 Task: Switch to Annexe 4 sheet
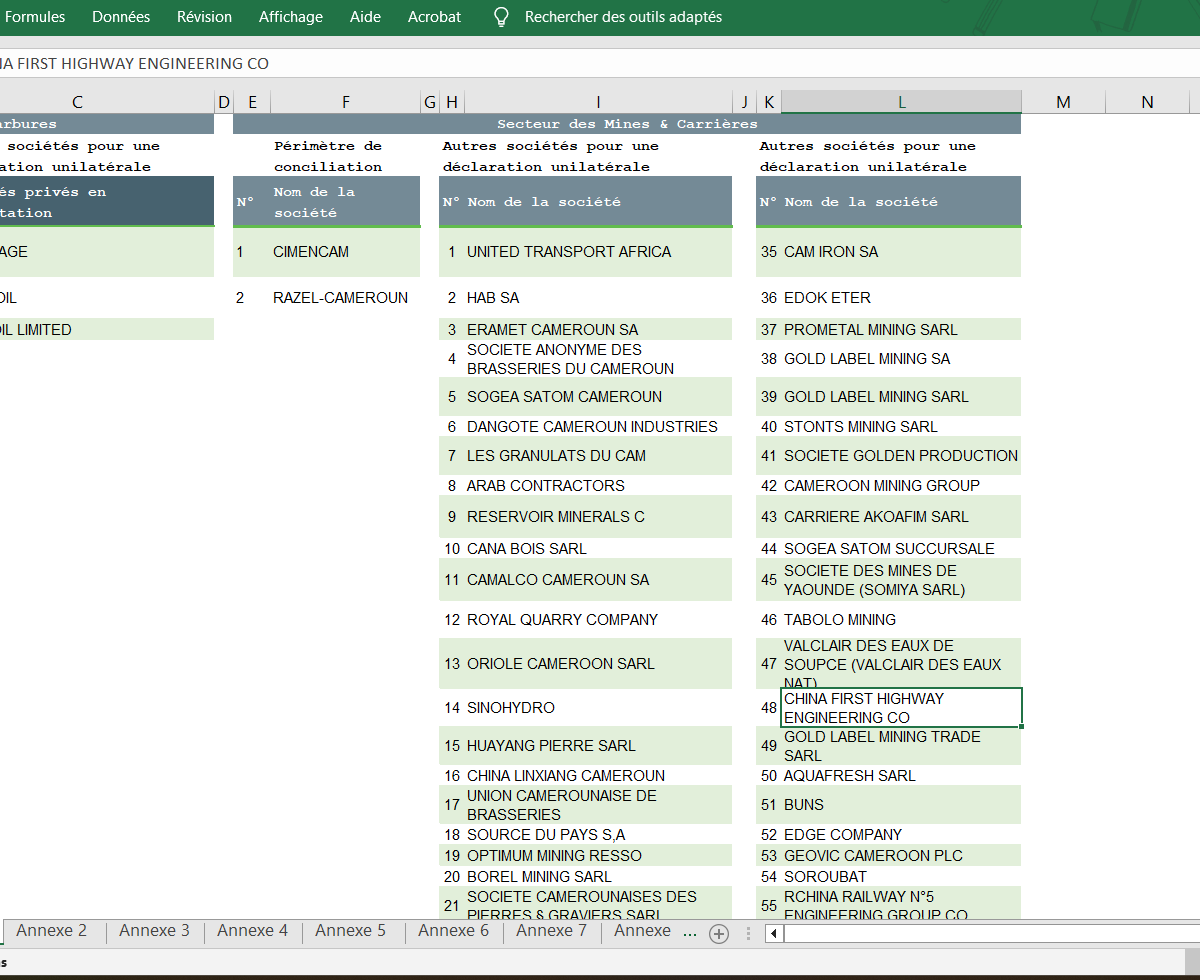(252, 931)
